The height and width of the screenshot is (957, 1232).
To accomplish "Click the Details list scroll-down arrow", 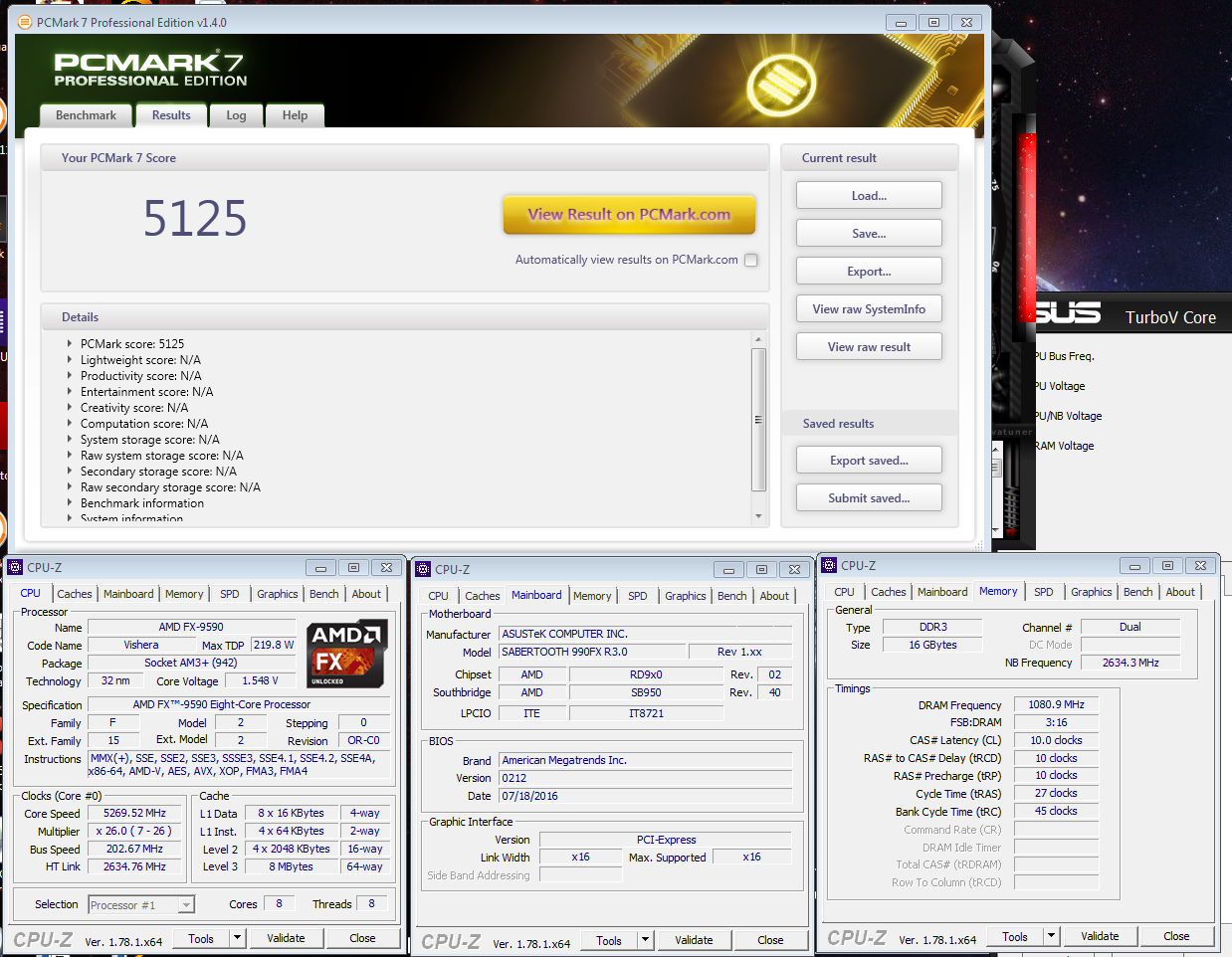I will (758, 516).
